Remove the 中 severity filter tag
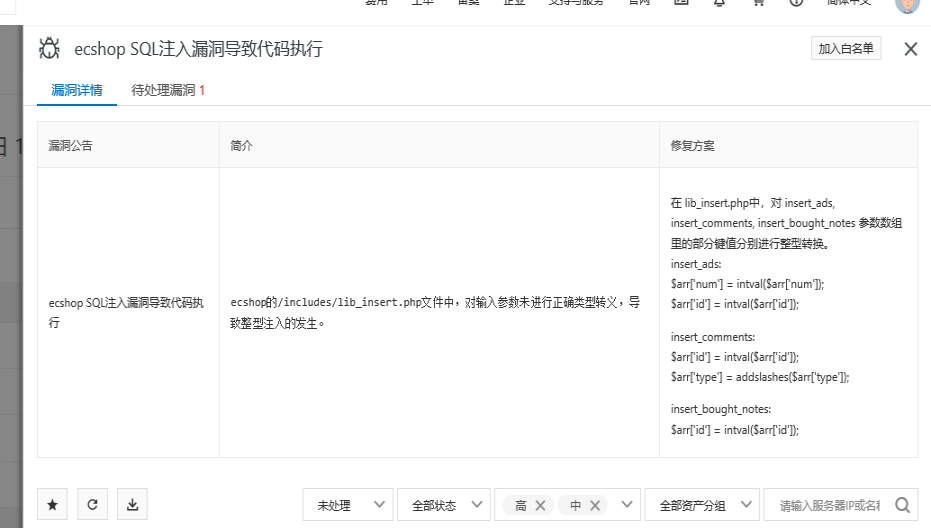The image size is (931, 528). point(596,506)
